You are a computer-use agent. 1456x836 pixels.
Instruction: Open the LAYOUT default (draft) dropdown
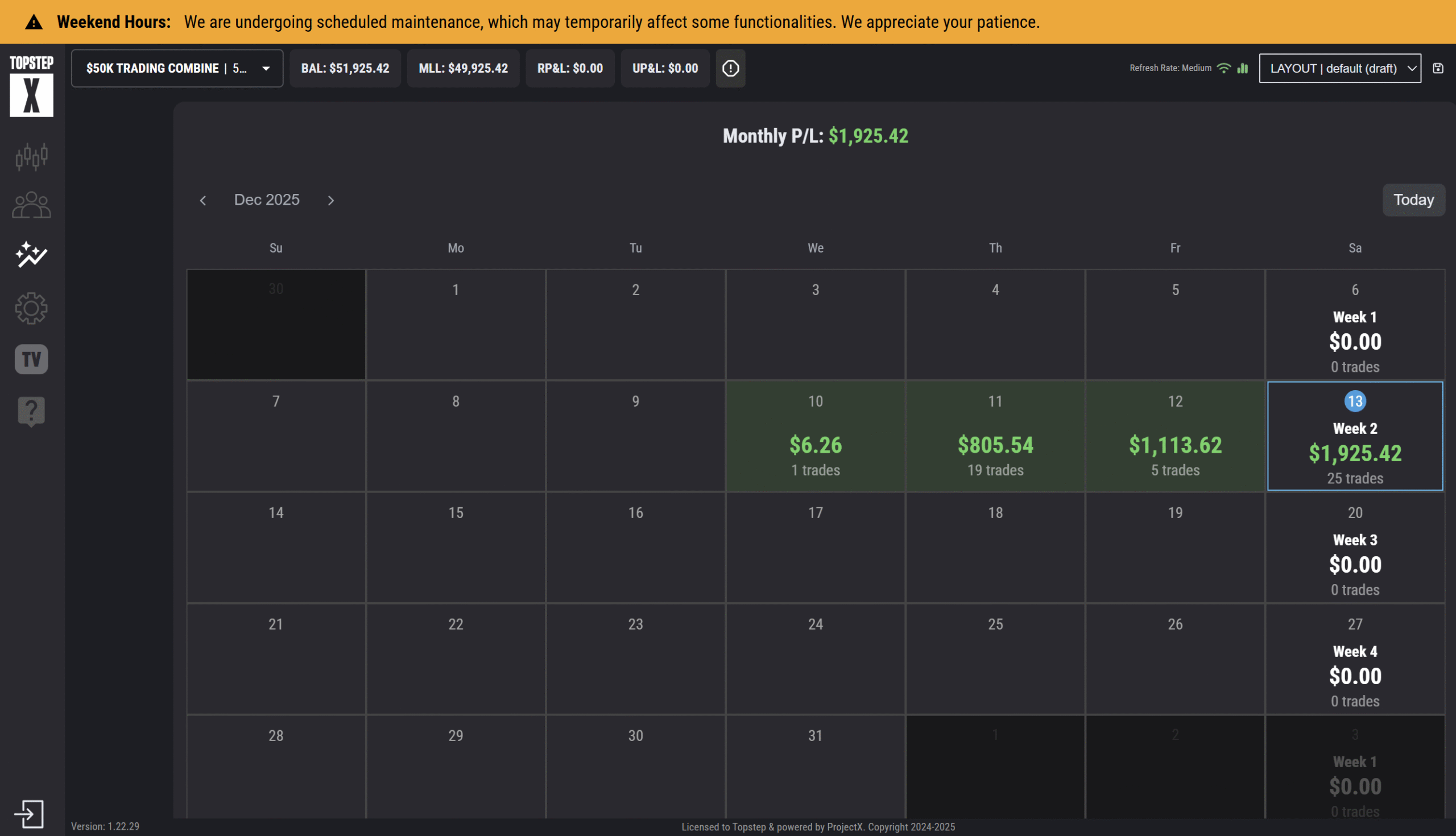[x=1339, y=68]
